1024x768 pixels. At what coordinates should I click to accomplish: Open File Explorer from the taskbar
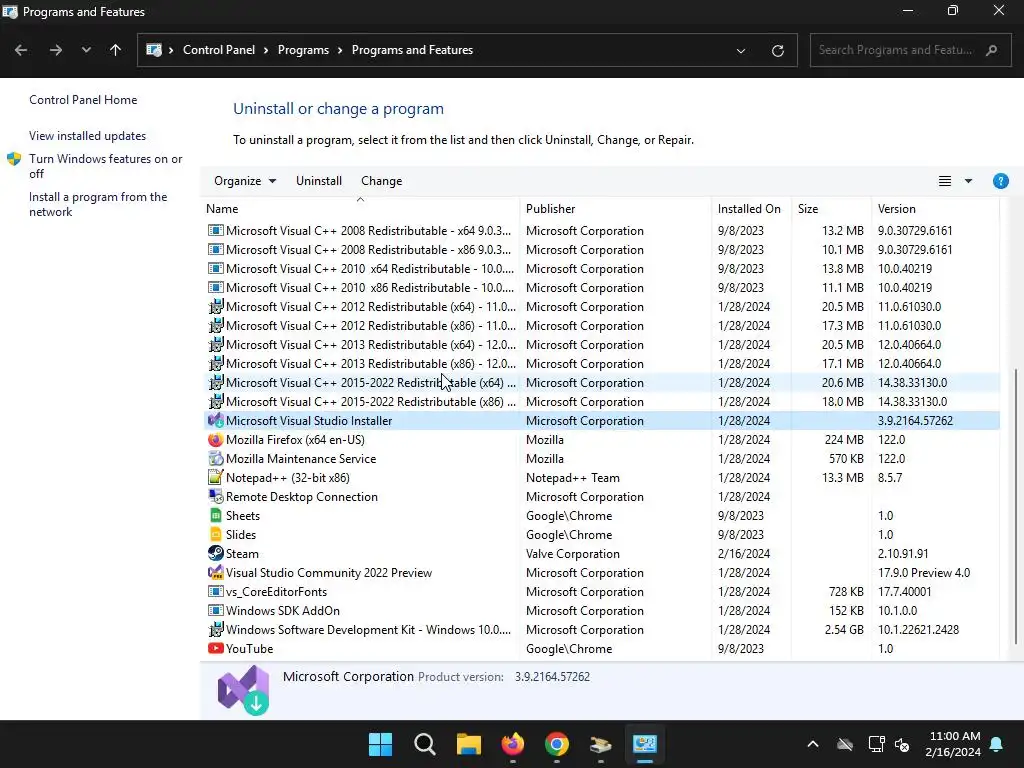468,744
